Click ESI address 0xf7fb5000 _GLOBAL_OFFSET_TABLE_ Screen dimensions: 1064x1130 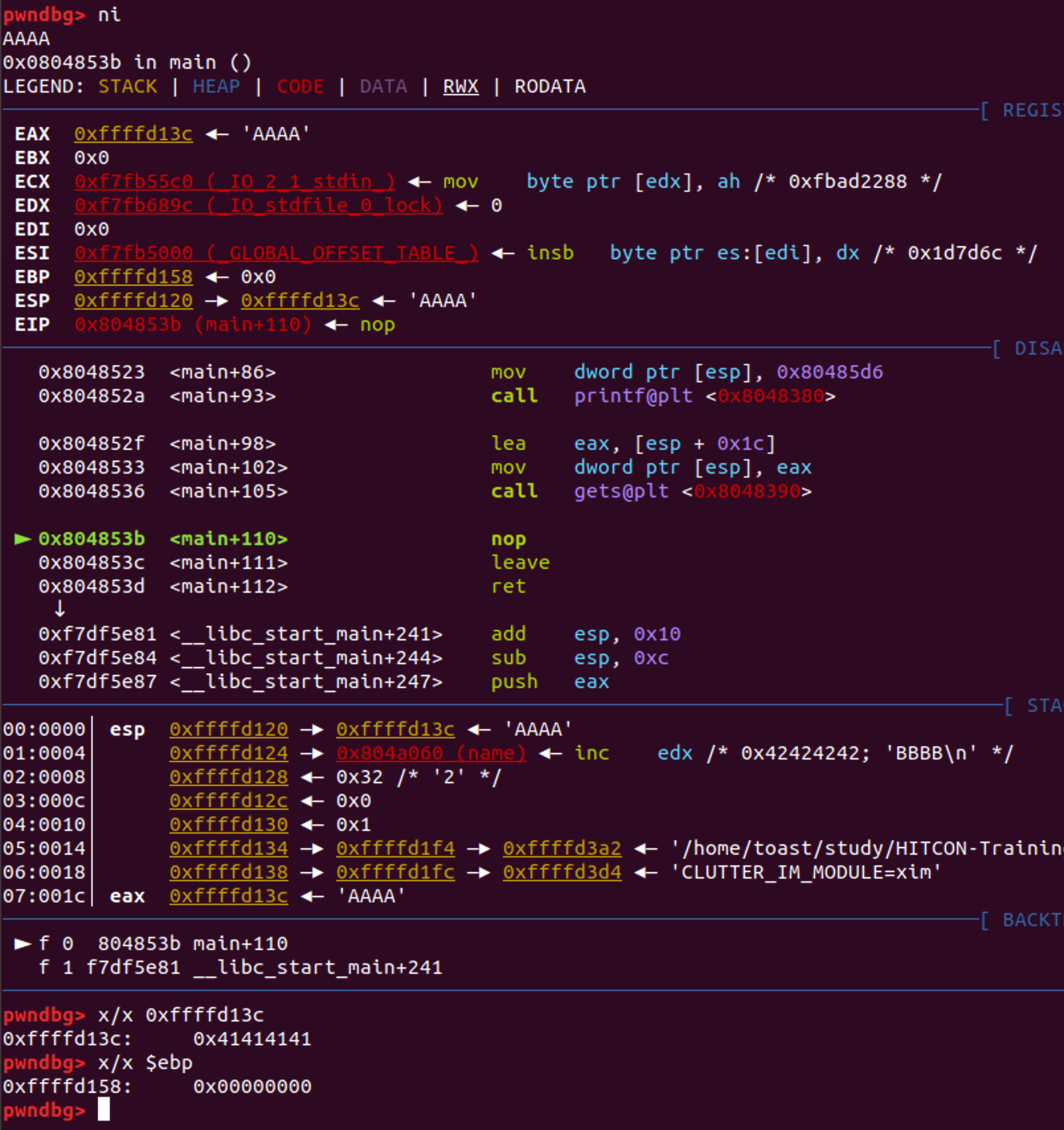tap(276, 253)
